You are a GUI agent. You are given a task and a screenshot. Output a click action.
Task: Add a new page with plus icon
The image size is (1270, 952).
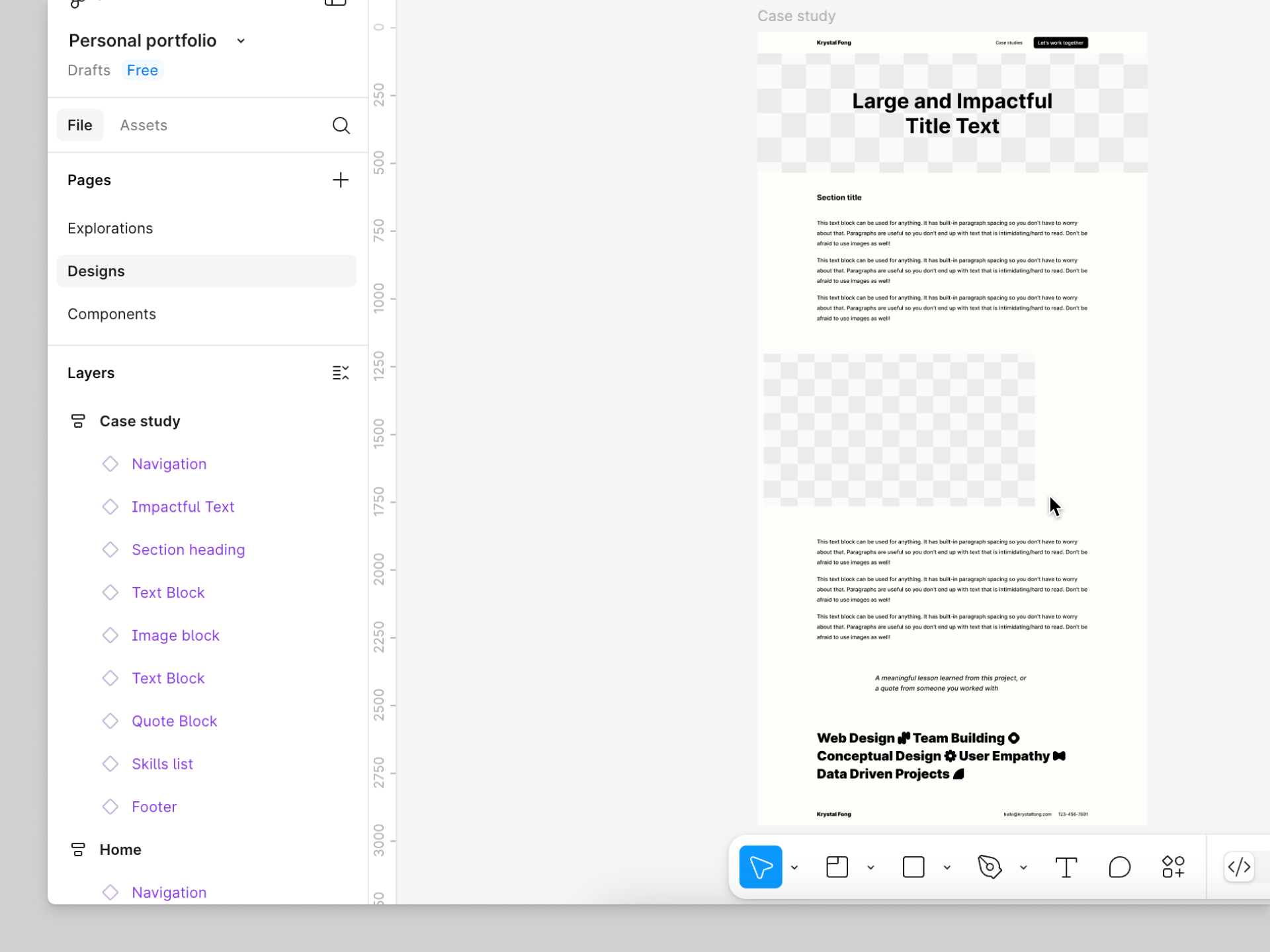click(340, 180)
